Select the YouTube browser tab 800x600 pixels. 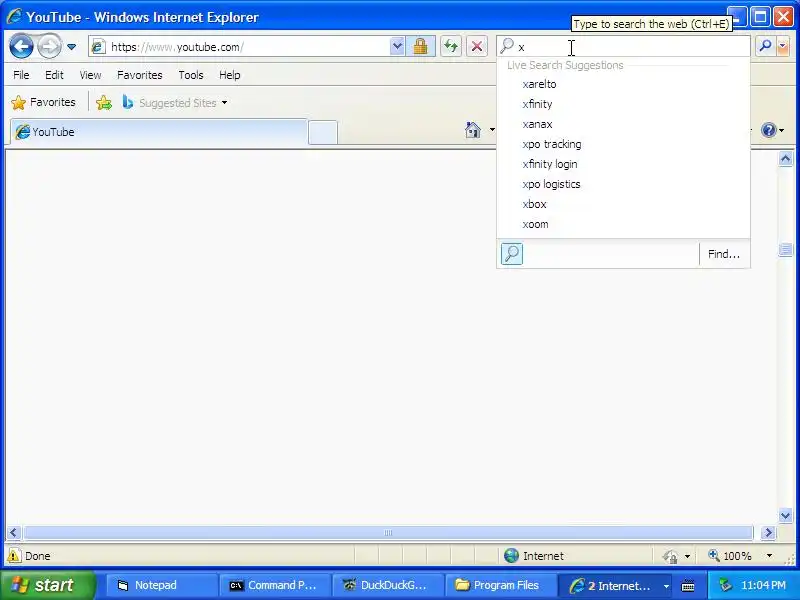click(160, 132)
